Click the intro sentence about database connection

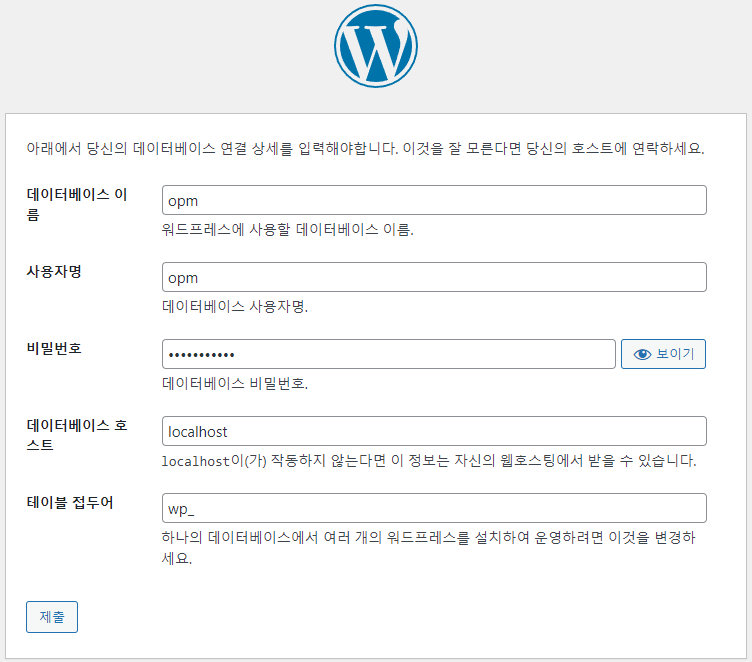click(x=365, y=148)
